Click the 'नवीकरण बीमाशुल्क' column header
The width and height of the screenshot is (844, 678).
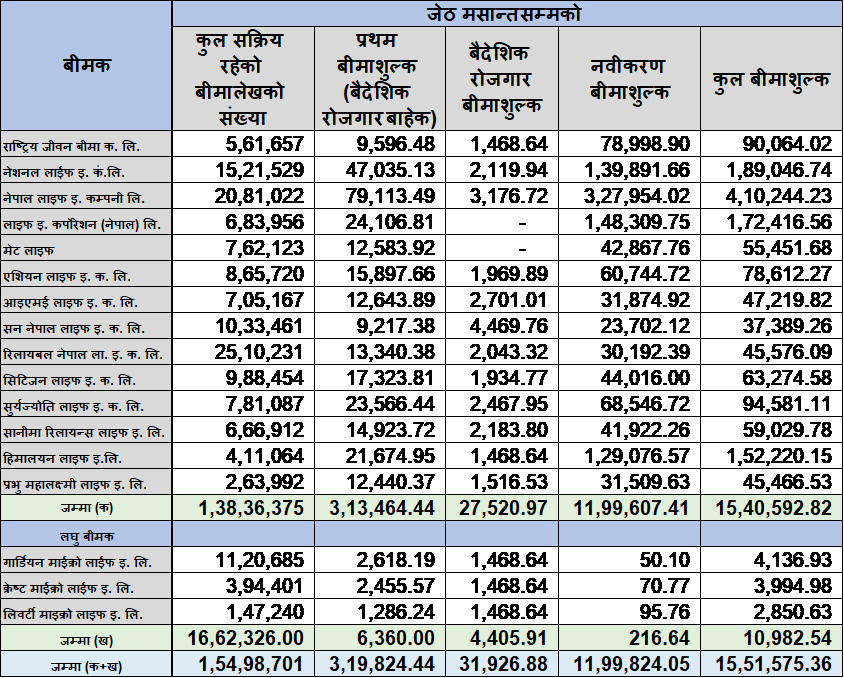(629, 79)
